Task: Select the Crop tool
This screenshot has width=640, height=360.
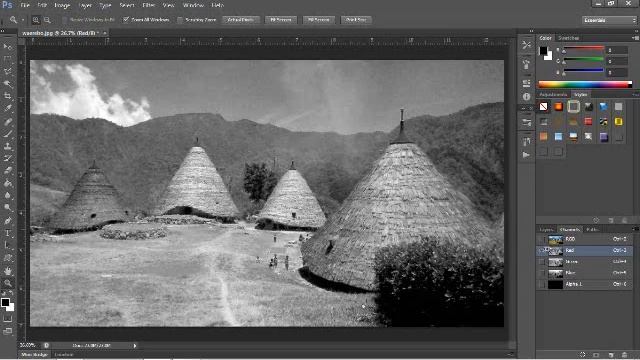Action: point(7,96)
